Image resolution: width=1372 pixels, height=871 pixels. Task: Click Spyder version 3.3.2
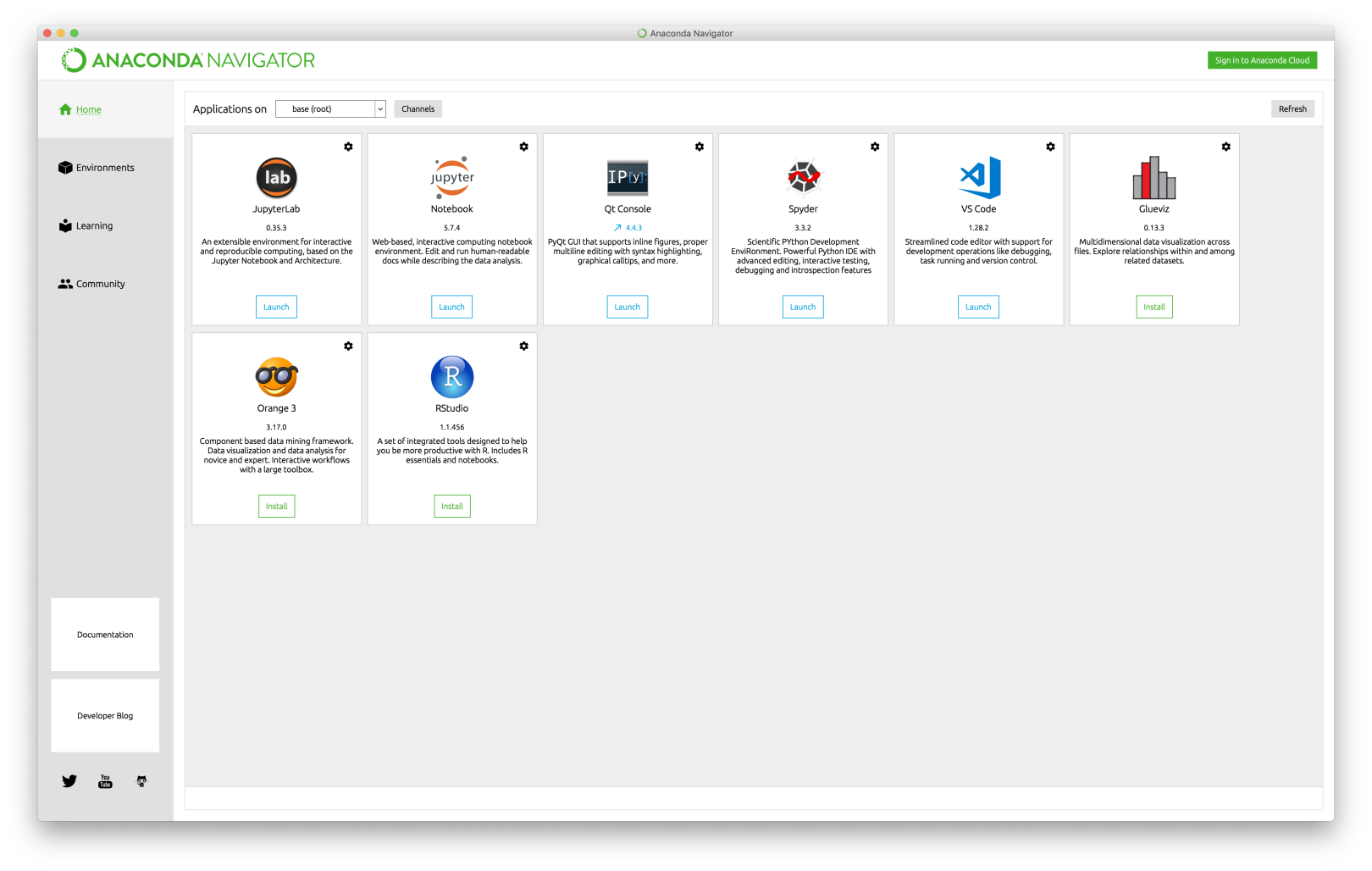[x=803, y=228]
